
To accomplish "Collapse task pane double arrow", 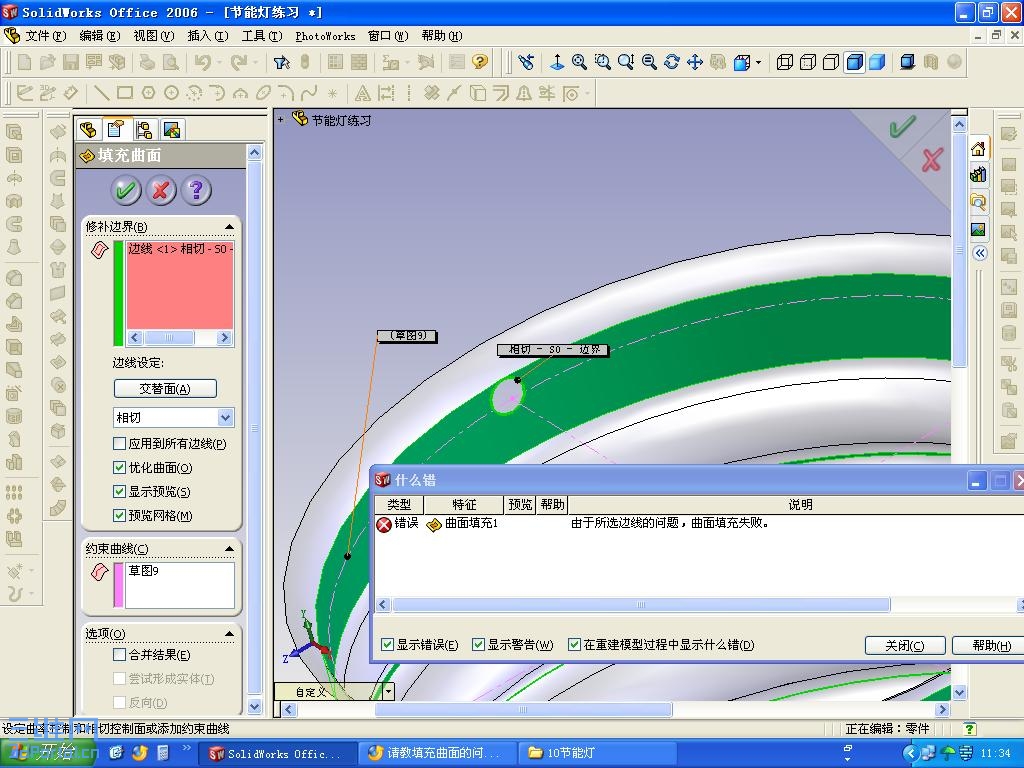I will (x=980, y=253).
